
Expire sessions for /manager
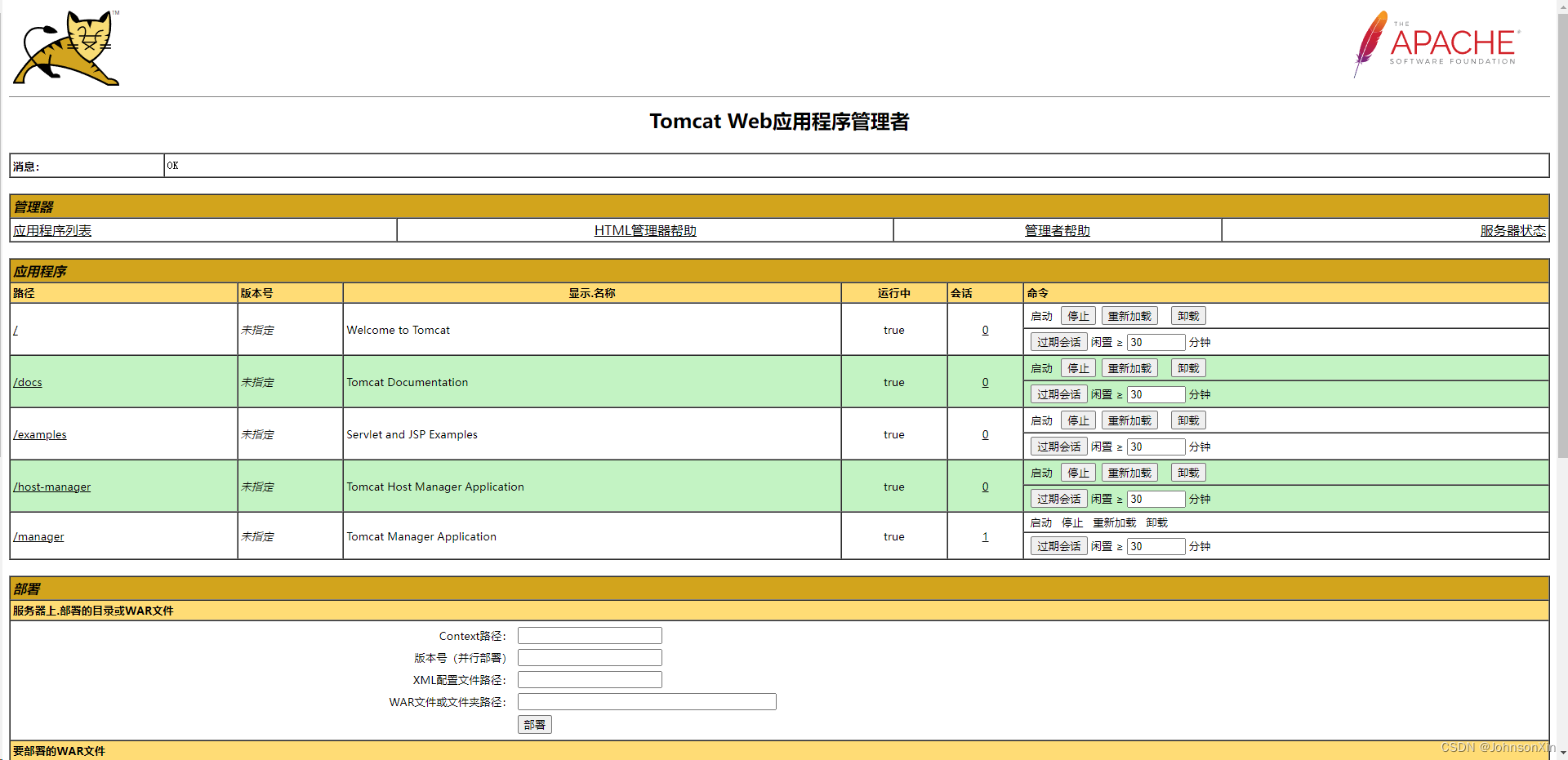click(1058, 546)
